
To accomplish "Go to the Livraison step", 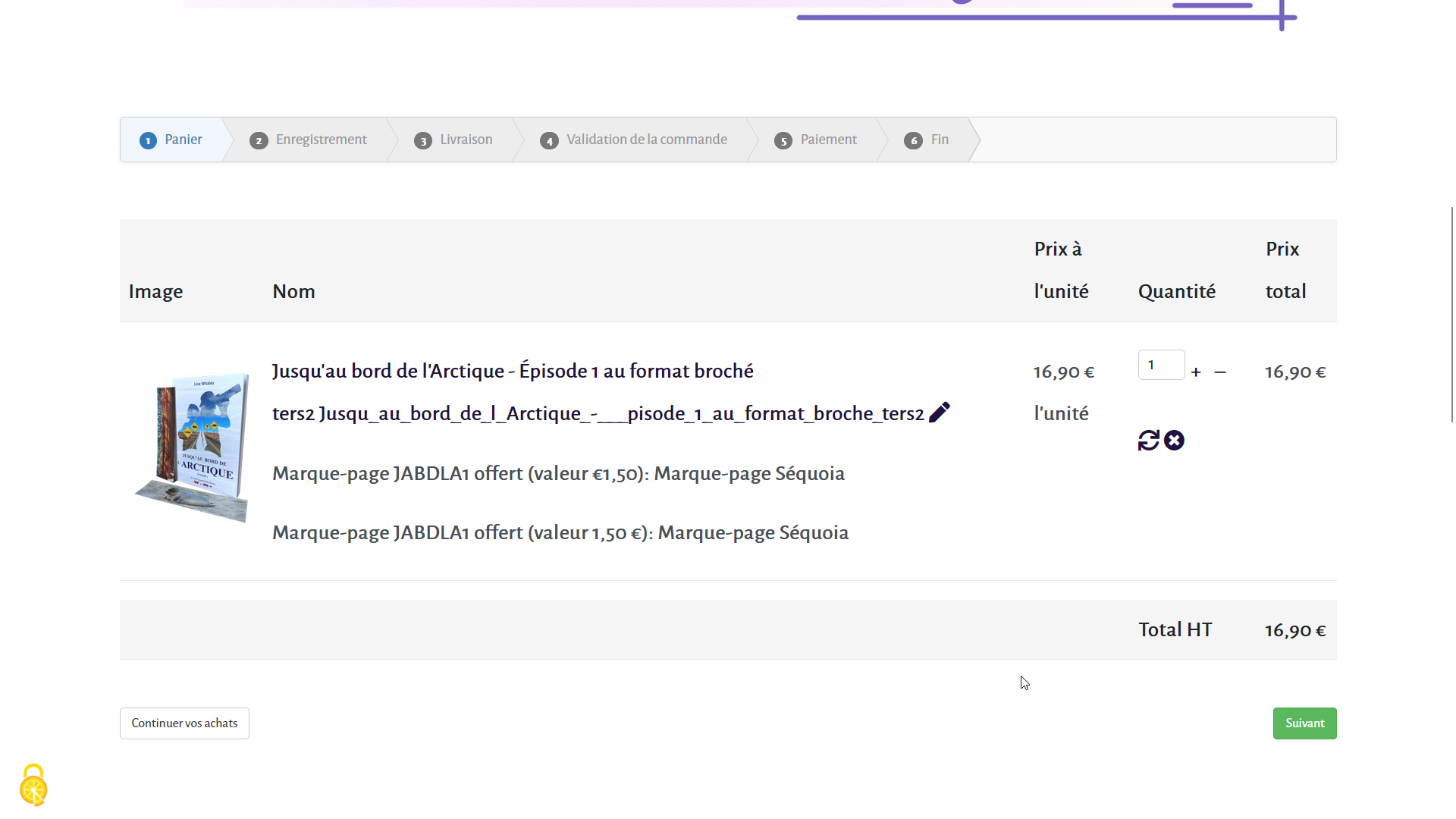I will click(x=466, y=140).
